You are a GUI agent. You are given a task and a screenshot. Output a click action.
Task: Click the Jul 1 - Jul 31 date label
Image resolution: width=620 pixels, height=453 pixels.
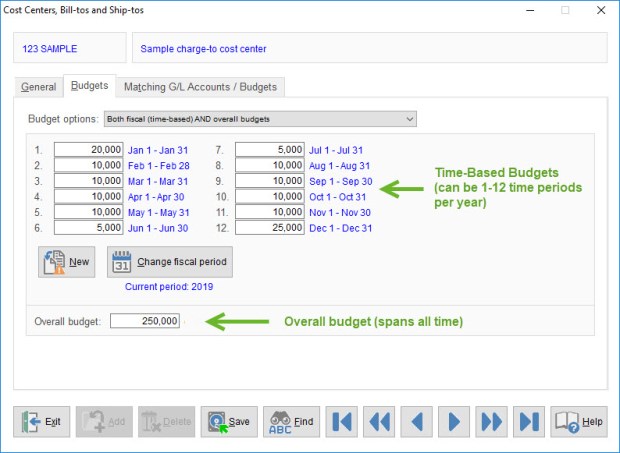pyautogui.click(x=336, y=151)
